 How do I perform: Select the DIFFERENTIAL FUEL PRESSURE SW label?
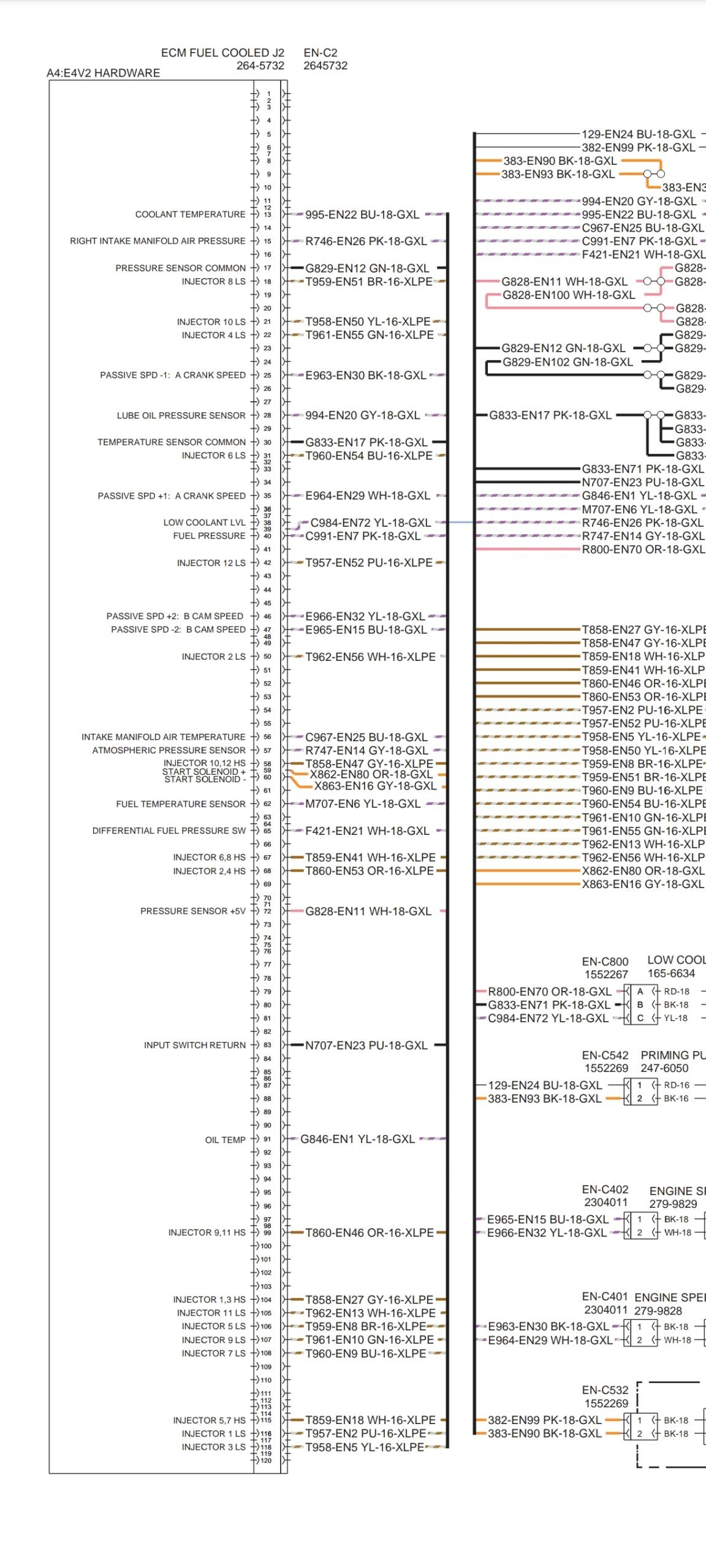[x=169, y=831]
